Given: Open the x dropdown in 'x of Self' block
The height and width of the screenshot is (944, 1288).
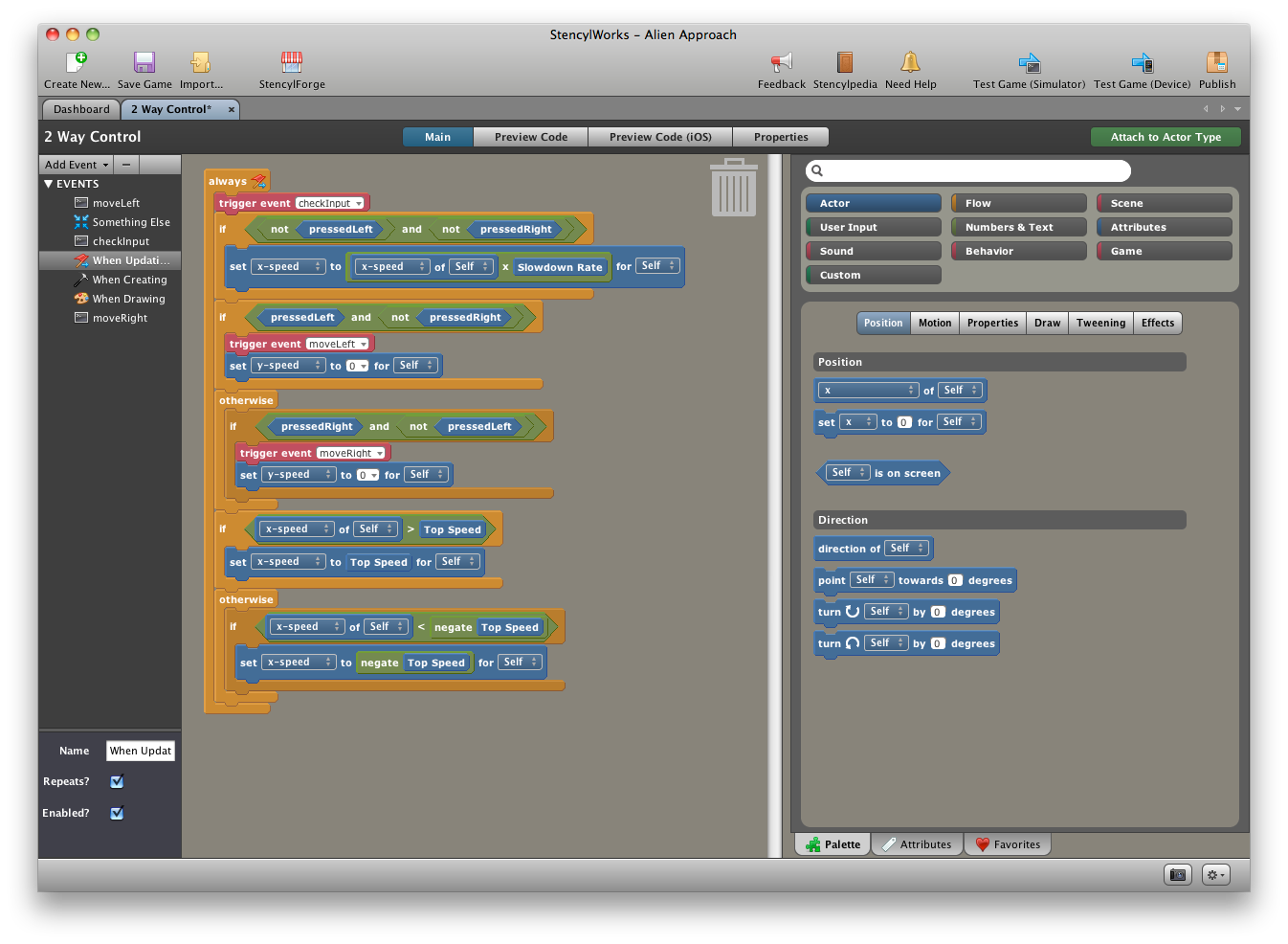Looking at the screenshot, I should click(869, 390).
